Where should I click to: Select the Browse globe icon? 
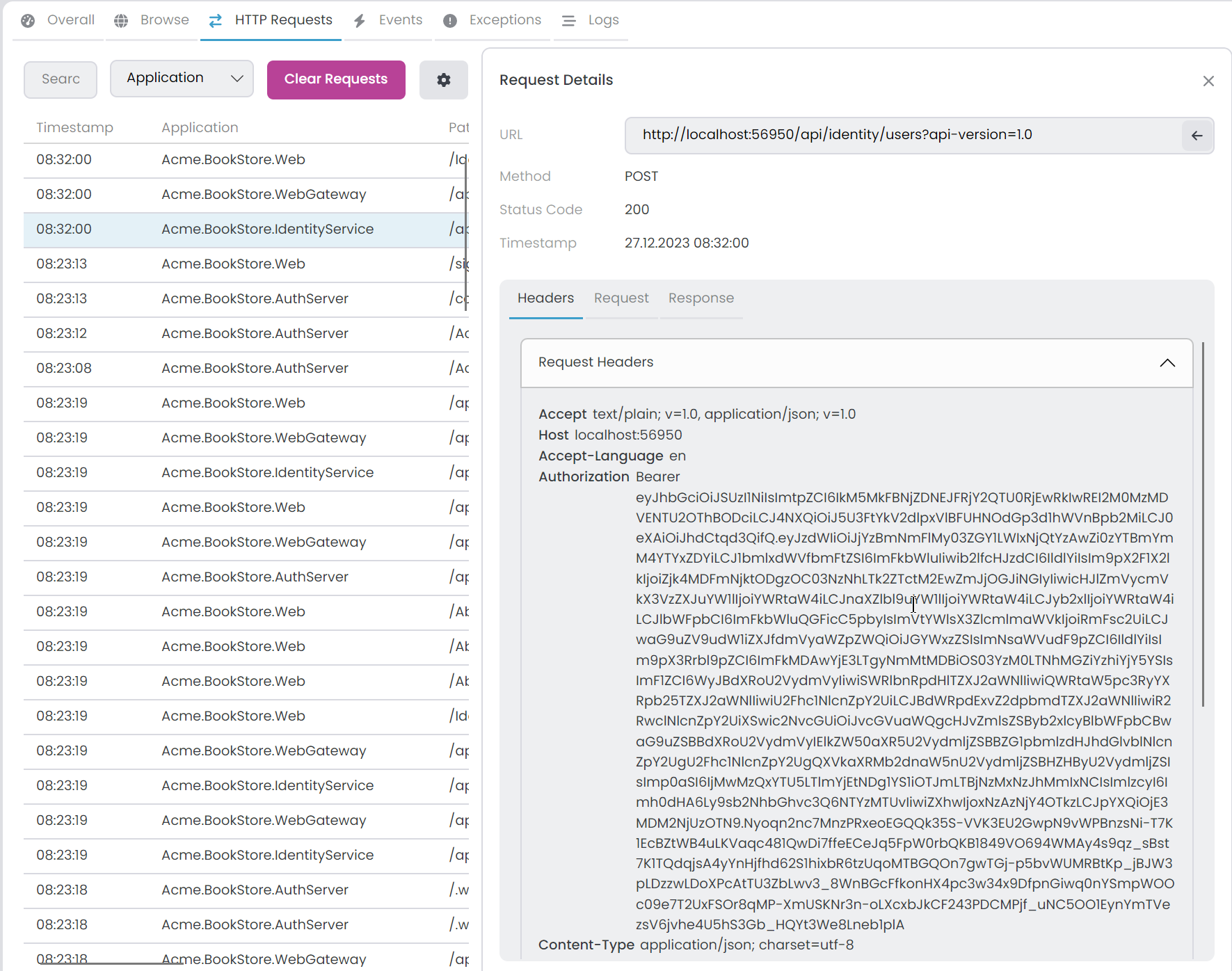coord(121,20)
